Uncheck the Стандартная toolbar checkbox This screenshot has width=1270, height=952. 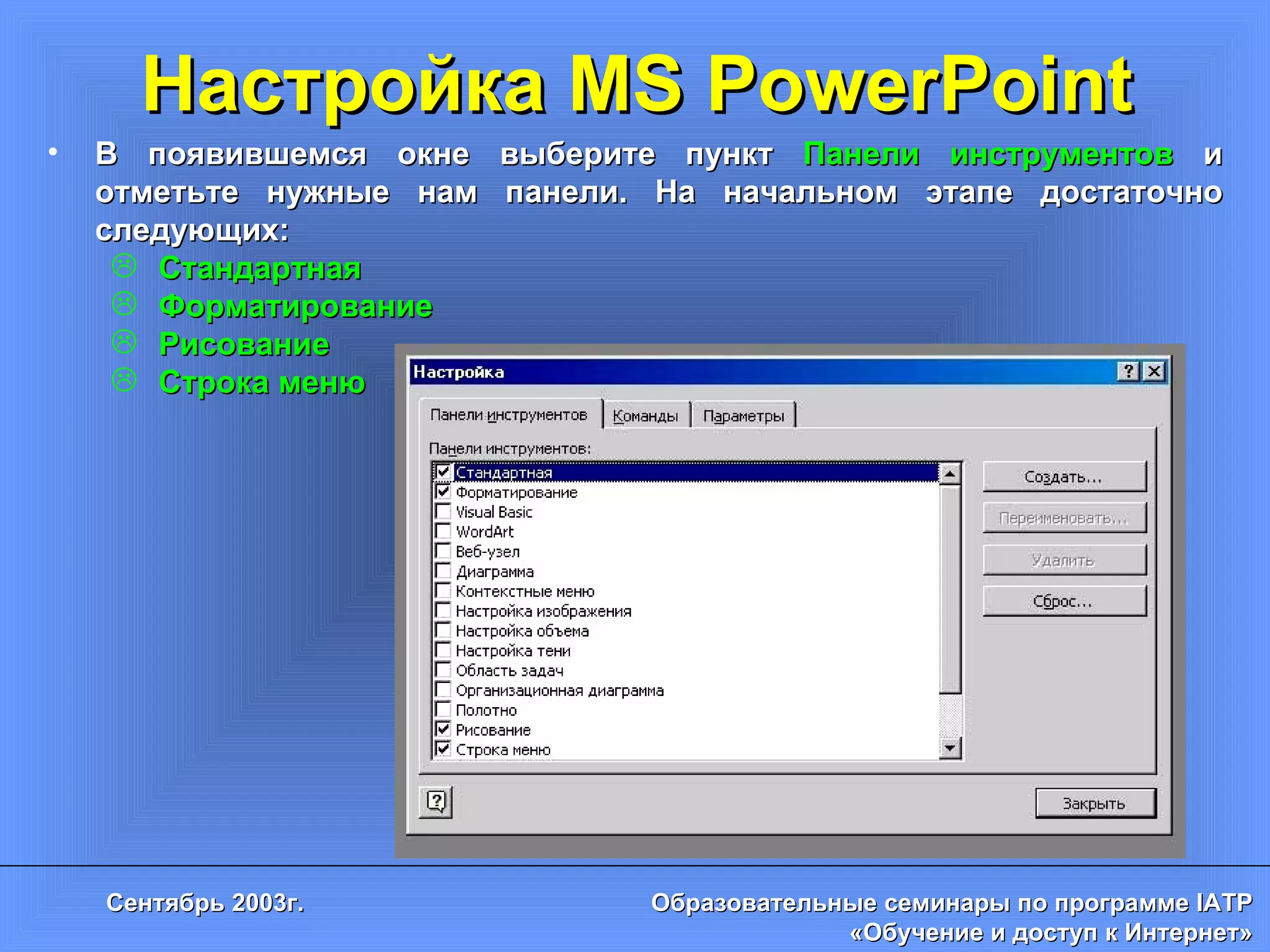point(443,472)
